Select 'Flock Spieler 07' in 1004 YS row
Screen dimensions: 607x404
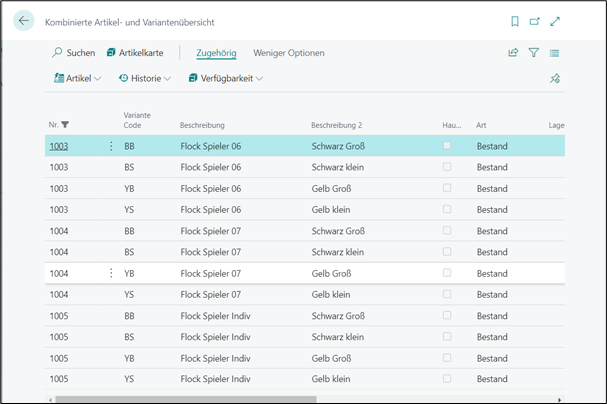click(x=211, y=294)
